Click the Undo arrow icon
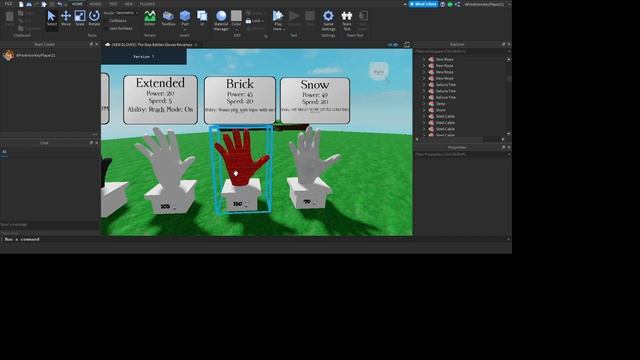Image resolution: width=640 pixels, height=360 pixels. [60, 4]
